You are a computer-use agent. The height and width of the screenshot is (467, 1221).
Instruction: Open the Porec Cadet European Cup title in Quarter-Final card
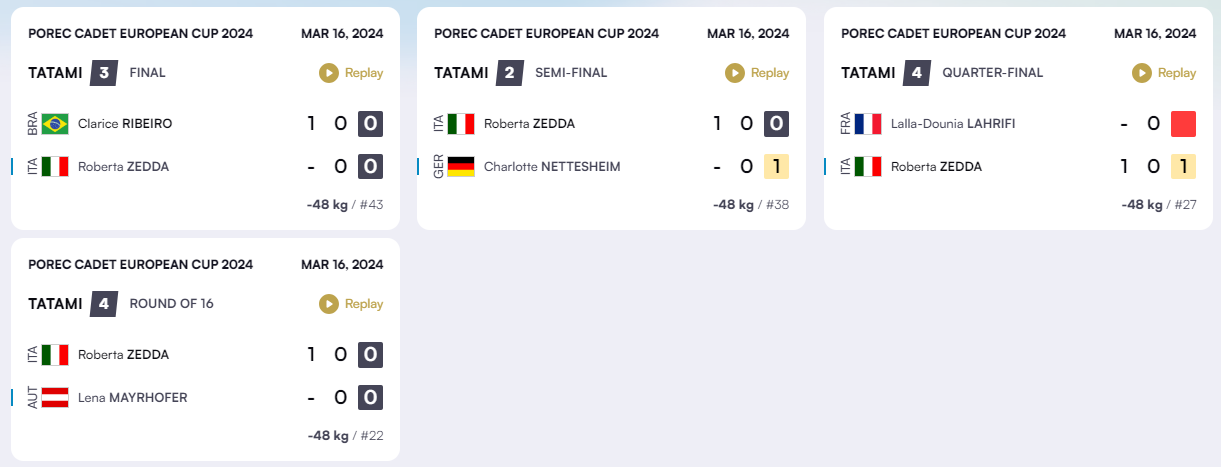coord(954,33)
